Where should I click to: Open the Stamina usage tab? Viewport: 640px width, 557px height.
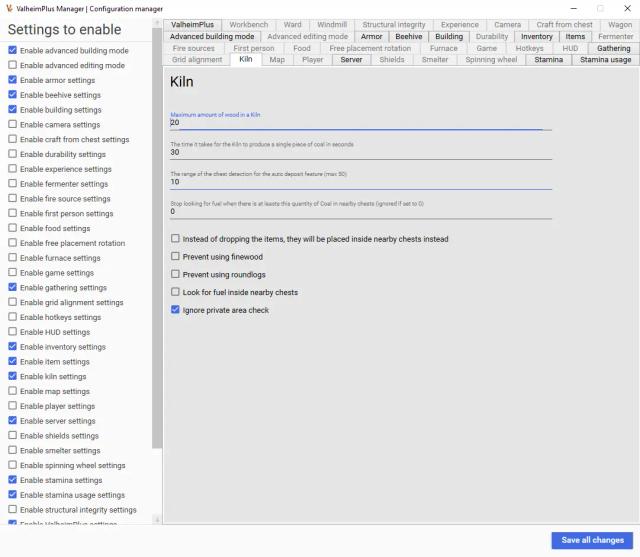click(605, 60)
